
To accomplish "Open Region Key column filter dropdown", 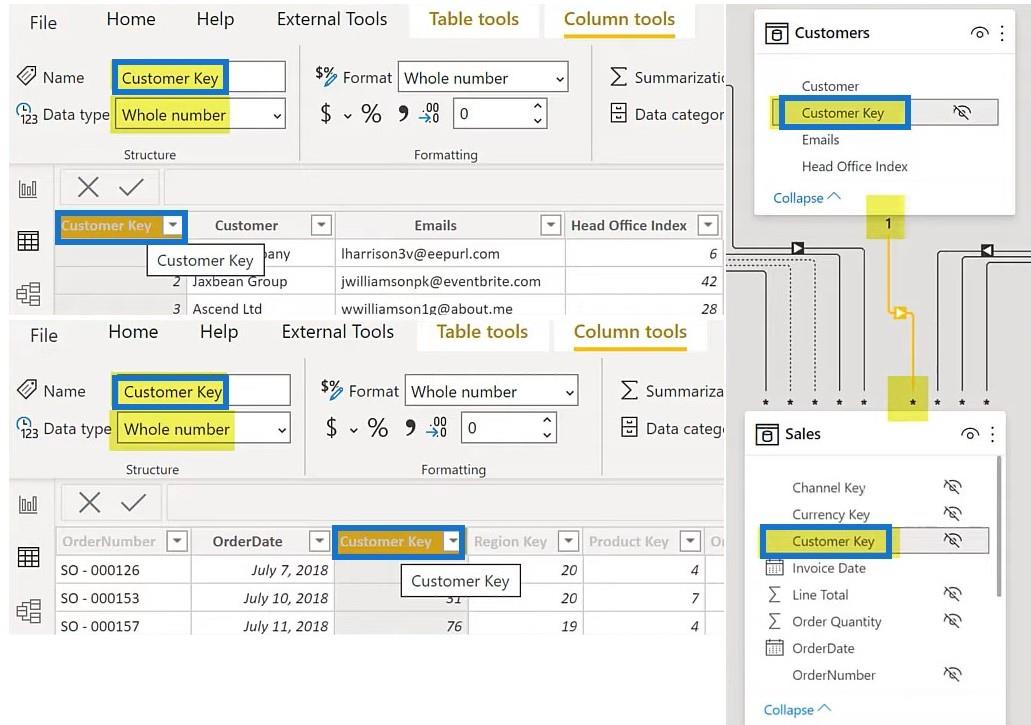I will click(567, 542).
